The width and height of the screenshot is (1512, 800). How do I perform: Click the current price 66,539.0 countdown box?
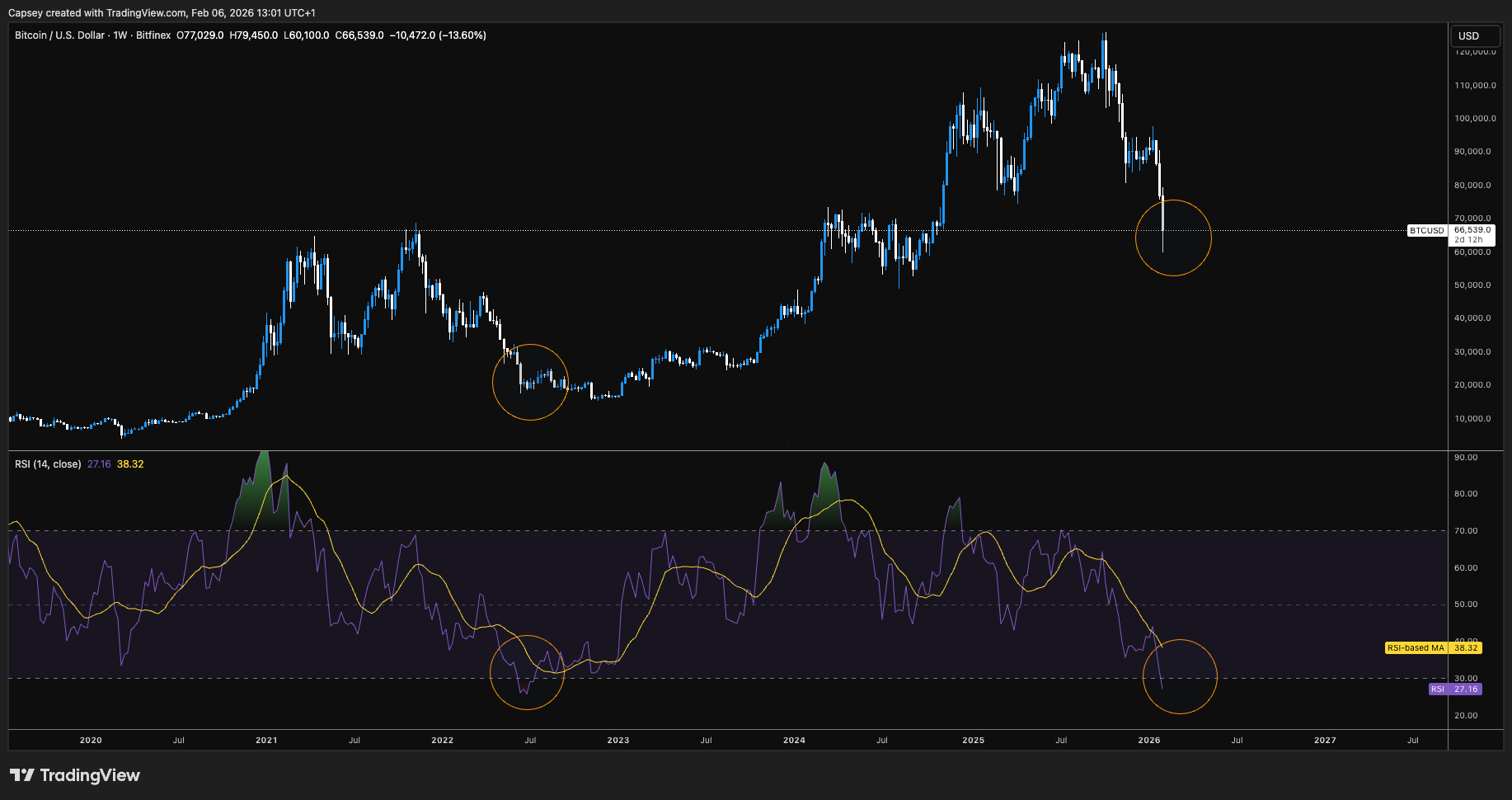click(x=1472, y=235)
